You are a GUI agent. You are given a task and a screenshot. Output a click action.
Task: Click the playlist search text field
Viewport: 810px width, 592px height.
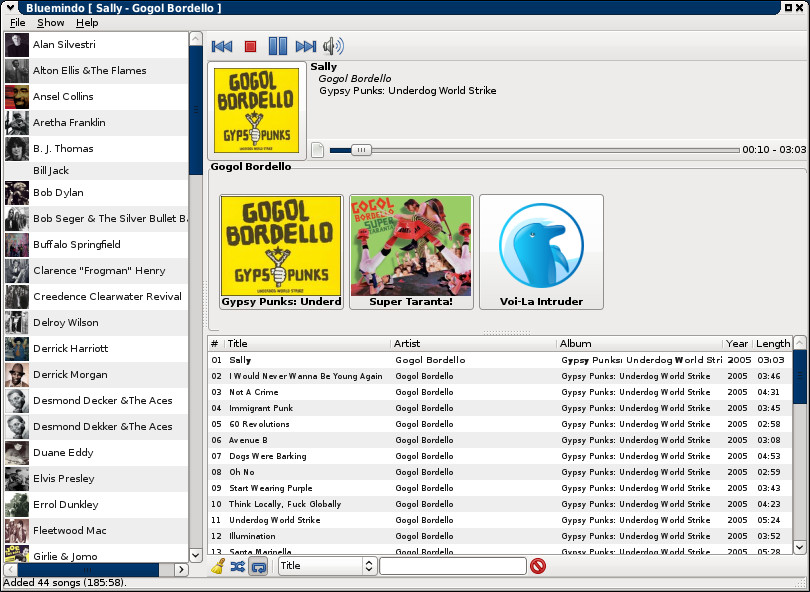(x=452, y=566)
